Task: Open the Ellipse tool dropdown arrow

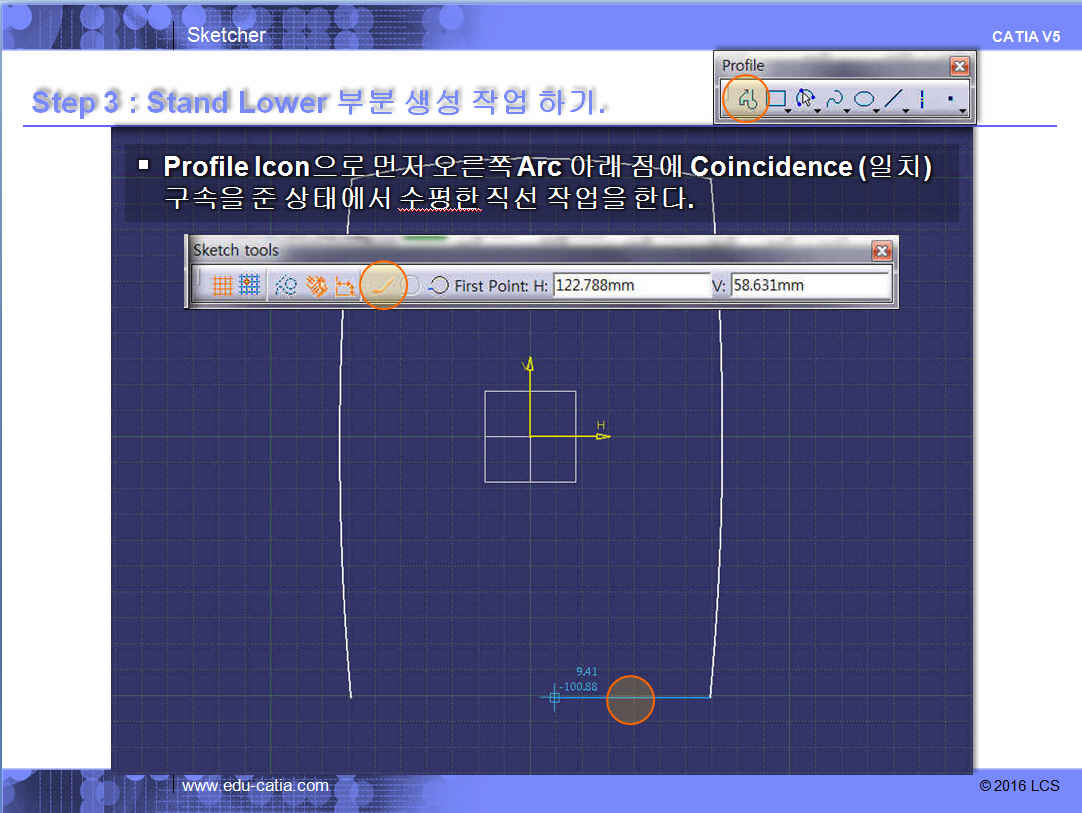Action: [878, 111]
